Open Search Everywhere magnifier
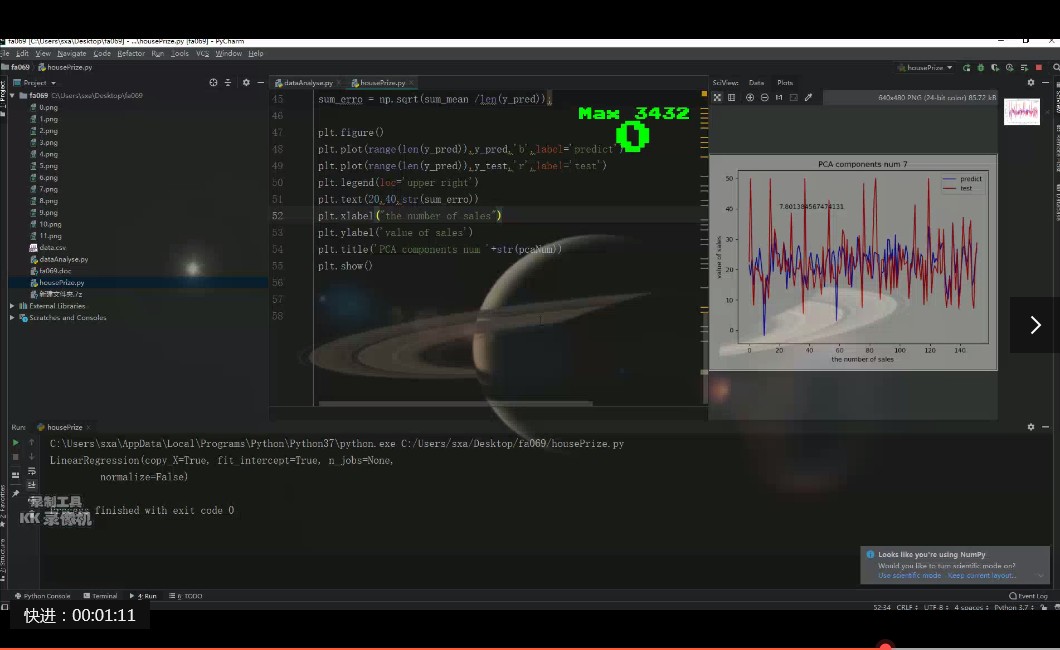This screenshot has height=650, width=1060. 1056,68
